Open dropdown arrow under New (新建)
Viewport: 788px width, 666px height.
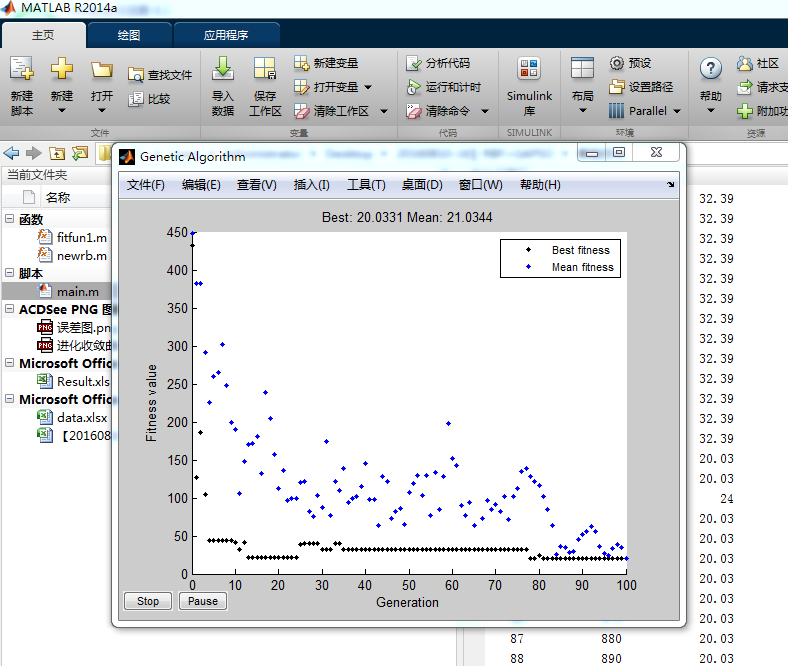coord(62,111)
